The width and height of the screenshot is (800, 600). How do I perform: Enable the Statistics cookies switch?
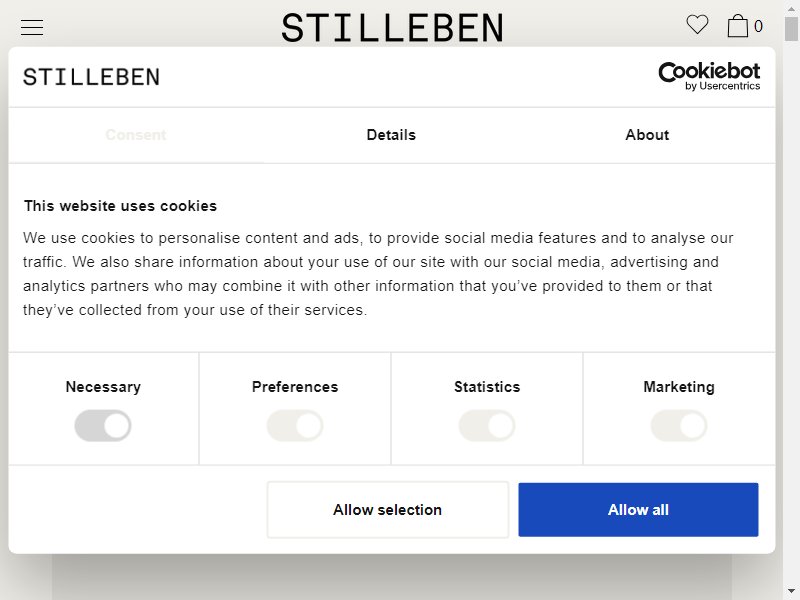click(x=487, y=426)
